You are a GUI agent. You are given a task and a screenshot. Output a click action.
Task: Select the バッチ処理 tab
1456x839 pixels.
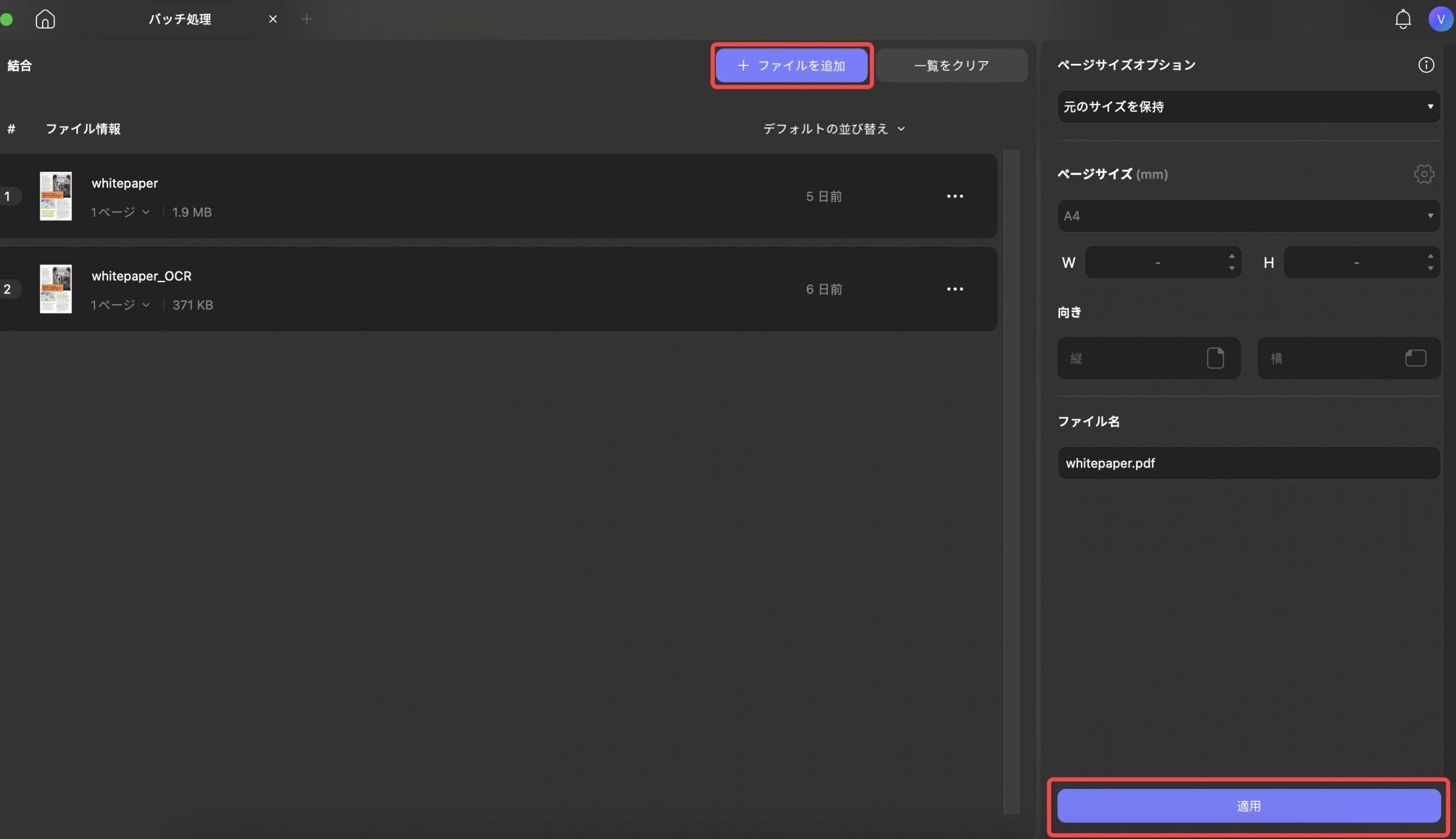pos(180,19)
